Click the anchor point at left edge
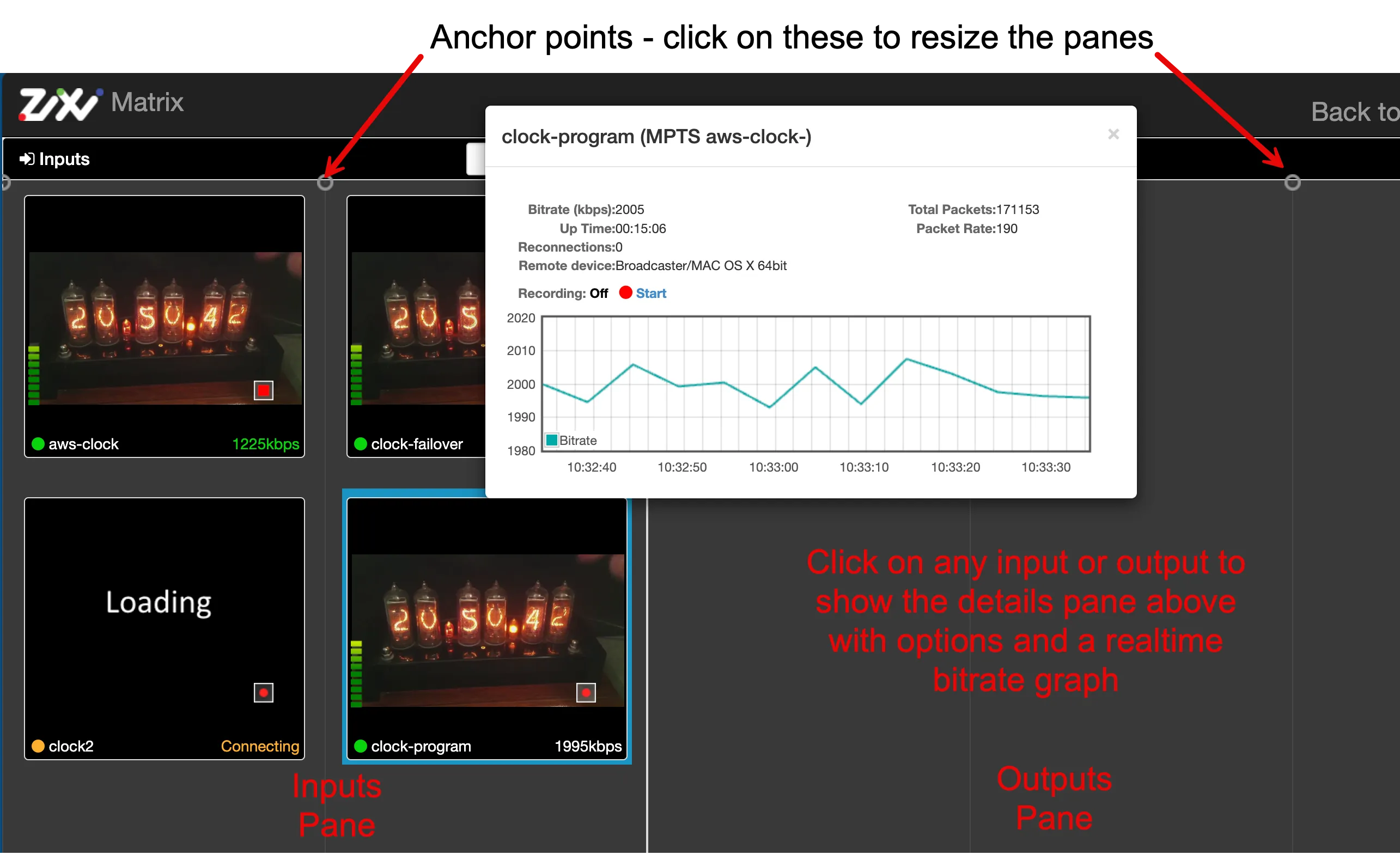Image resolution: width=1400 pixels, height=855 pixels. (4, 183)
